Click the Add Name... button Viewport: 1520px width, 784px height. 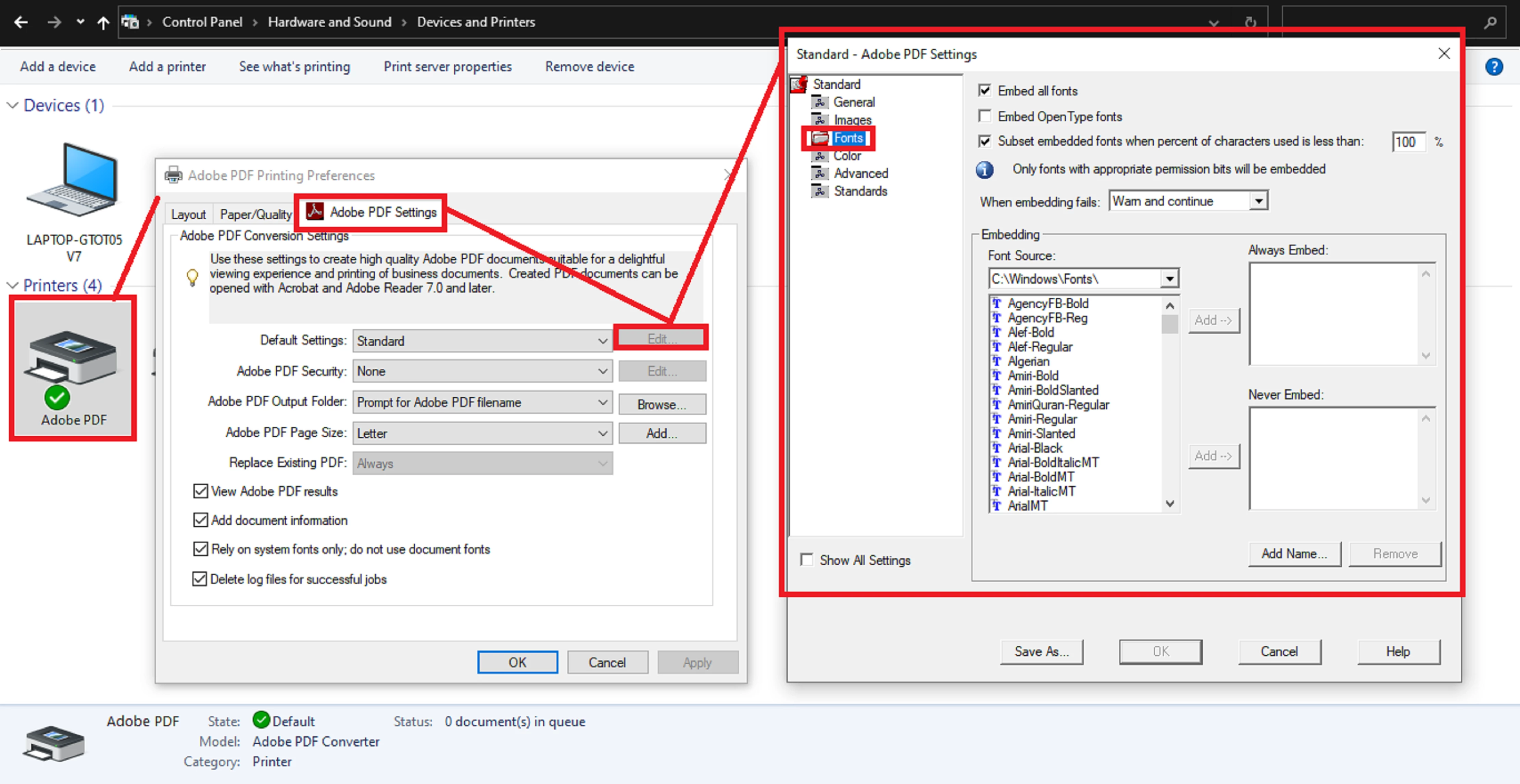(1294, 553)
